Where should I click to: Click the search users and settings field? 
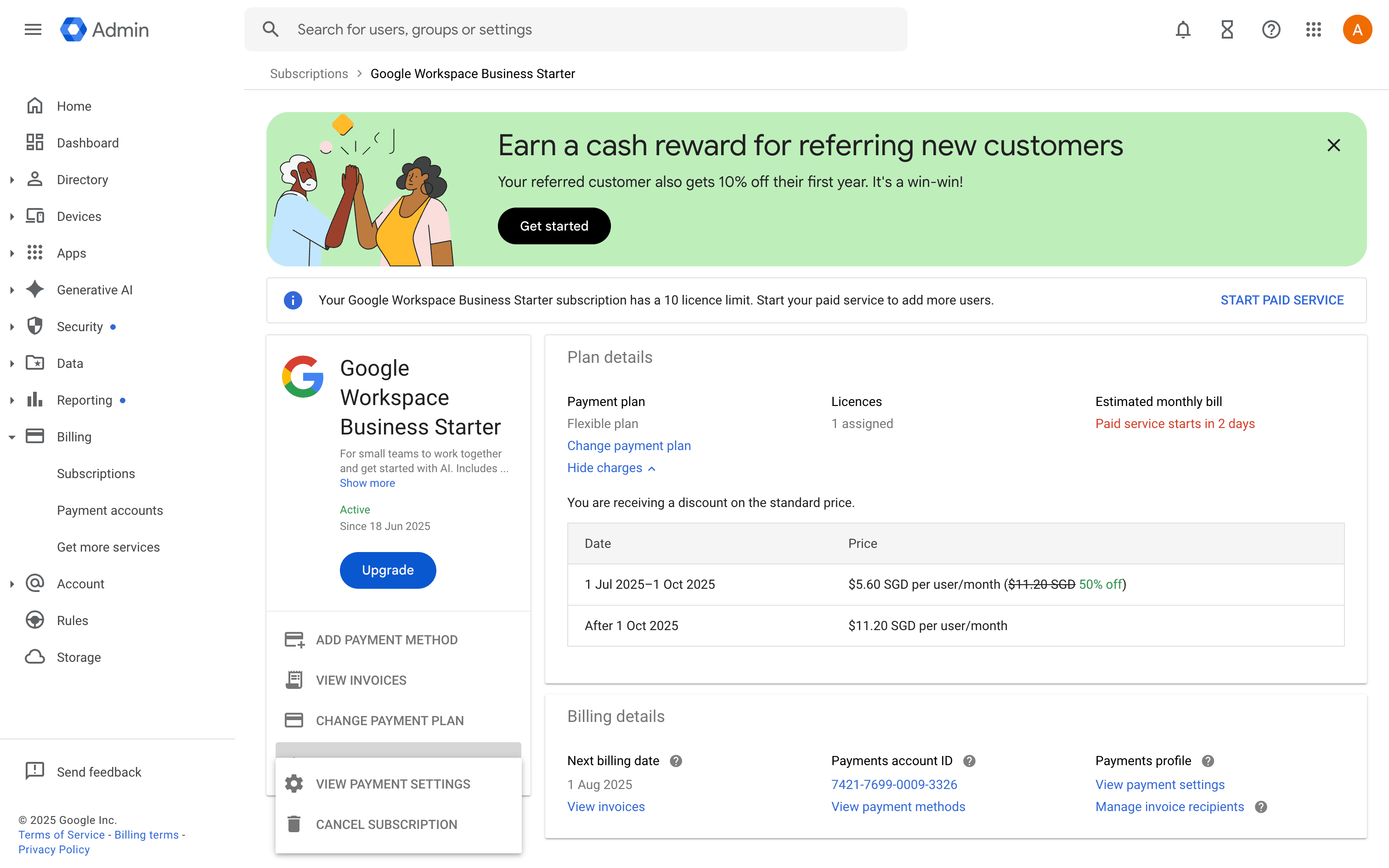coord(576,29)
